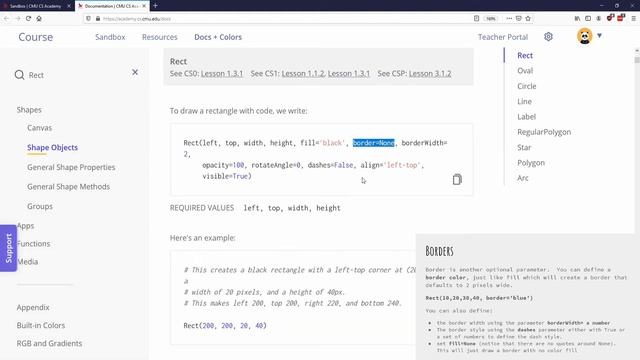Open the settings gear icon
This screenshot has width=640, height=360.
[x=548, y=37]
